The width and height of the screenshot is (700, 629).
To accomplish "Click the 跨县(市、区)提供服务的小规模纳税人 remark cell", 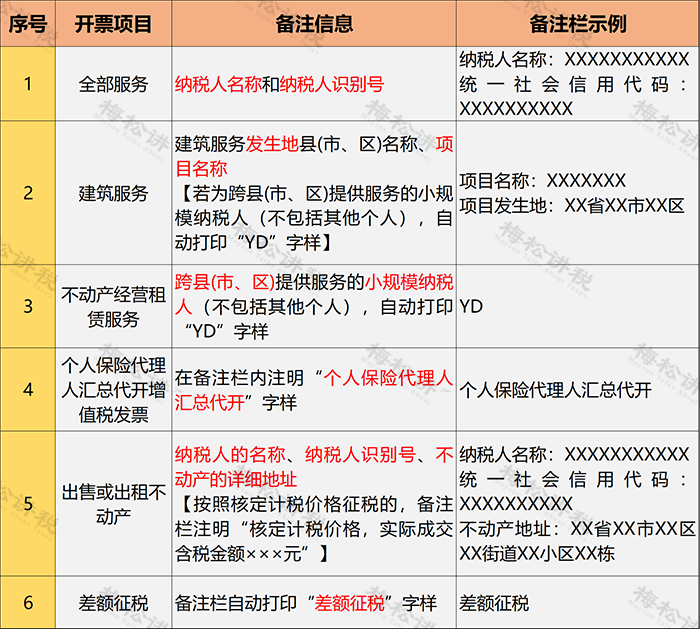I will coord(314,306).
